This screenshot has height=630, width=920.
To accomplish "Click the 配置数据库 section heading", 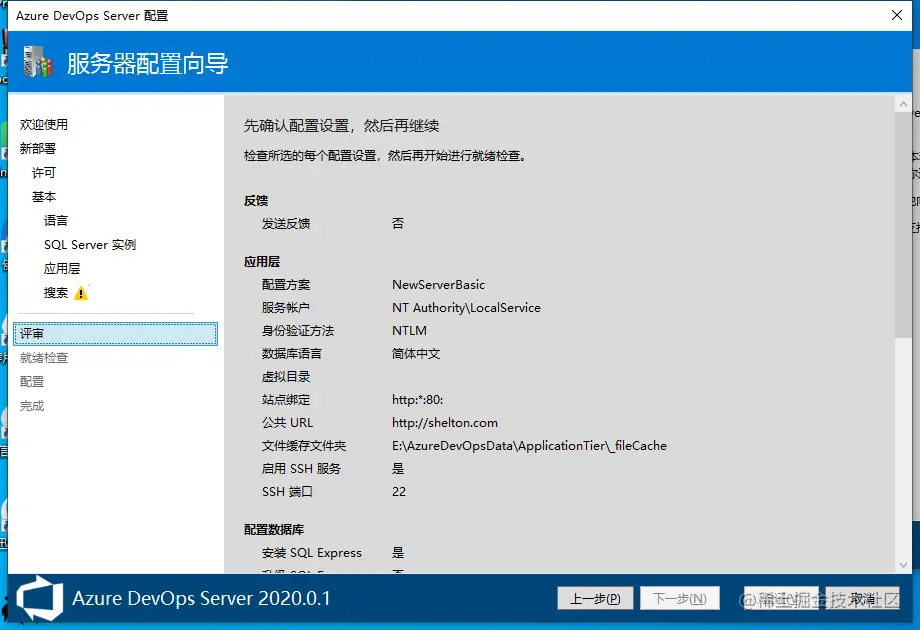I will pos(274,530).
